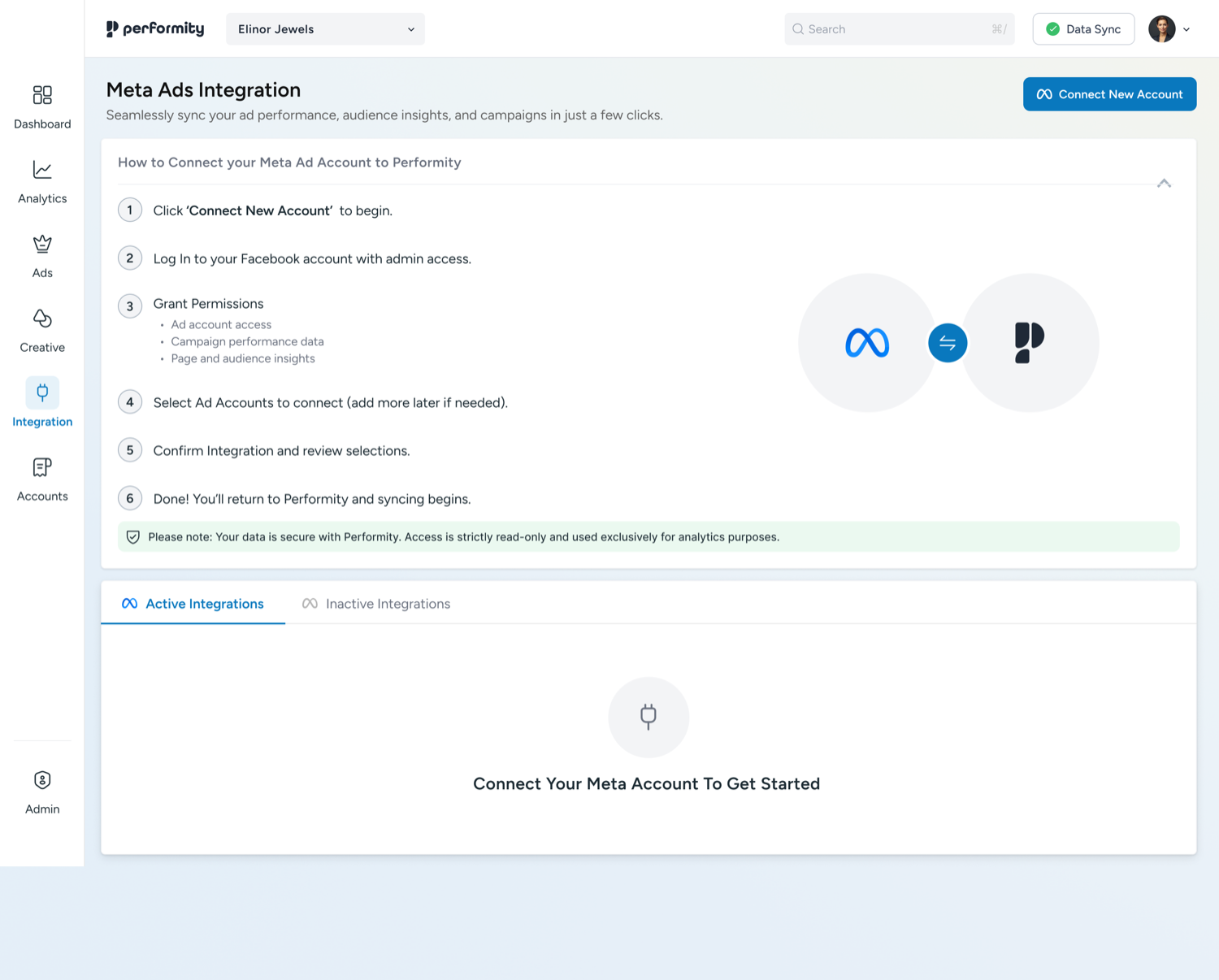Click the Performity logo
The width and height of the screenshot is (1219, 980).
pyautogui.click(x=155, y=29)
